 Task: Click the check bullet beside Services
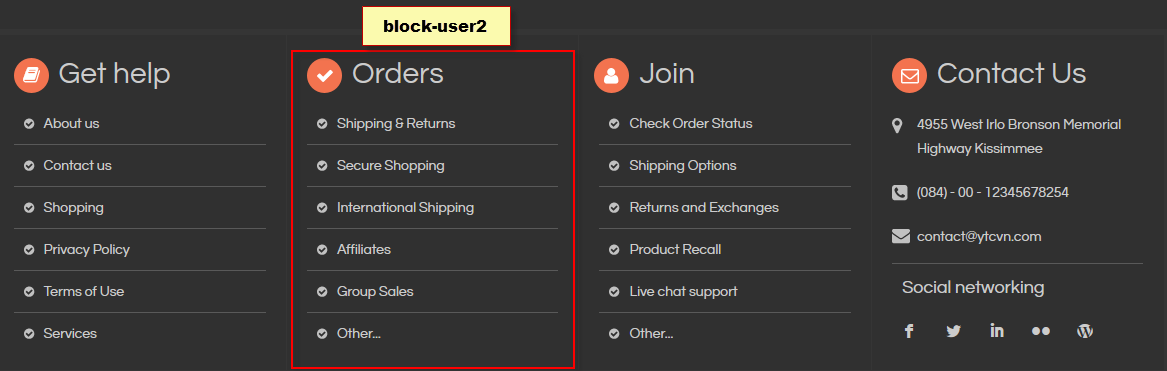pyautogui.click(x=29, y=334)
